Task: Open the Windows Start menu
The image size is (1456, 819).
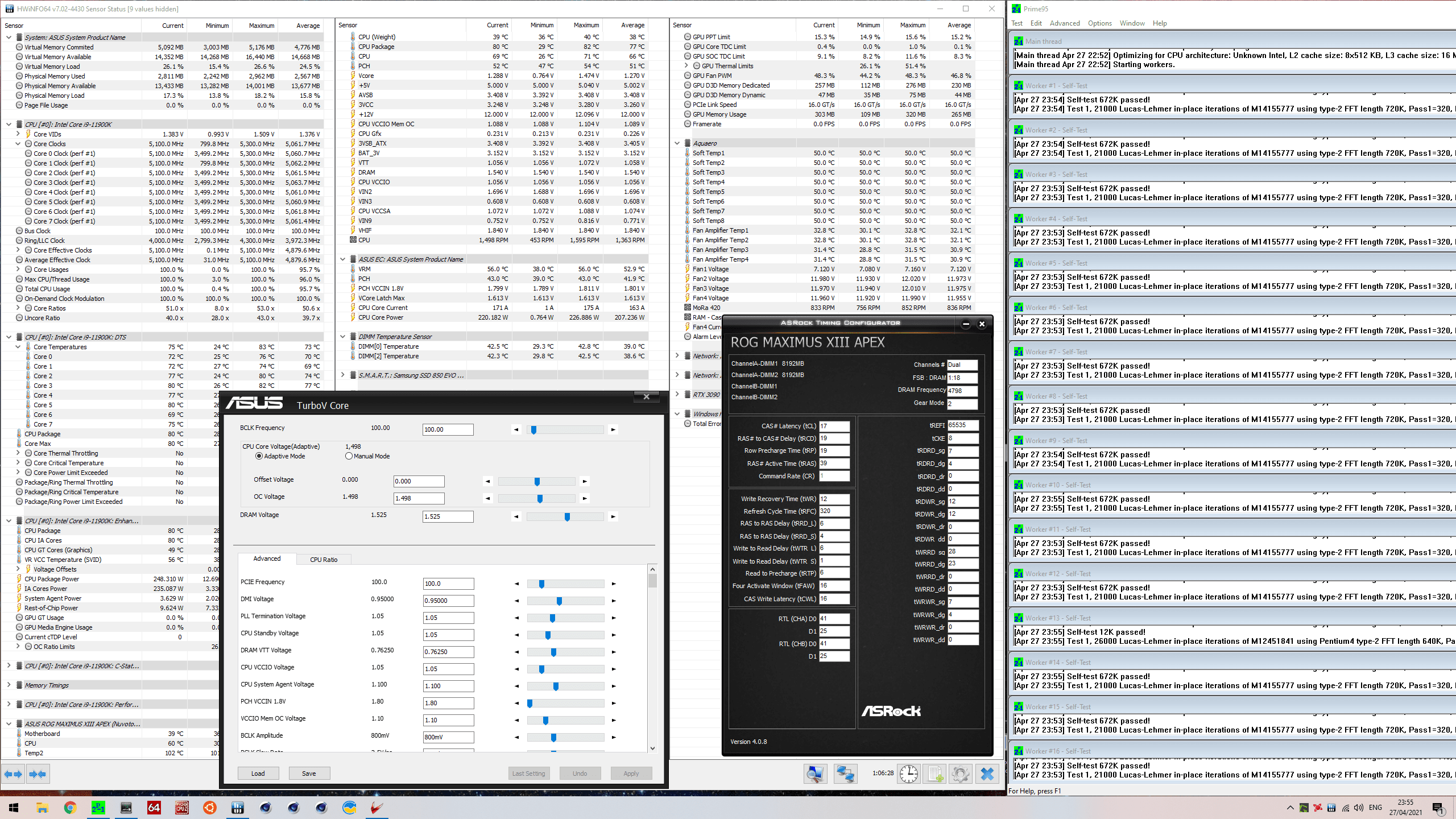Action: click(14, 808)
